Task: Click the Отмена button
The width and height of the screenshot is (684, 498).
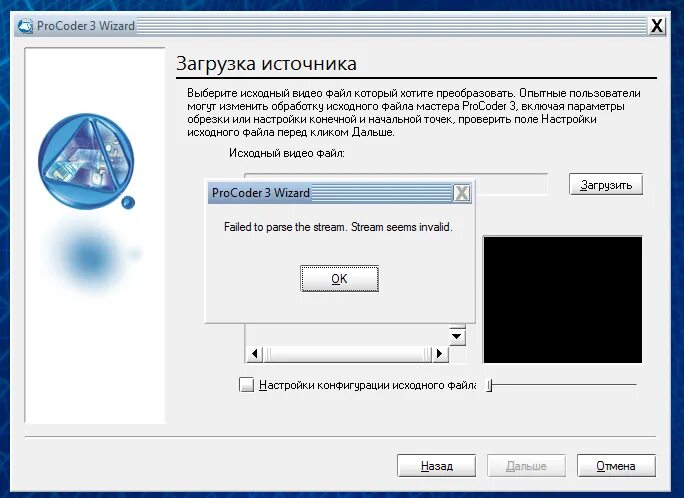Action: [616, 466]
